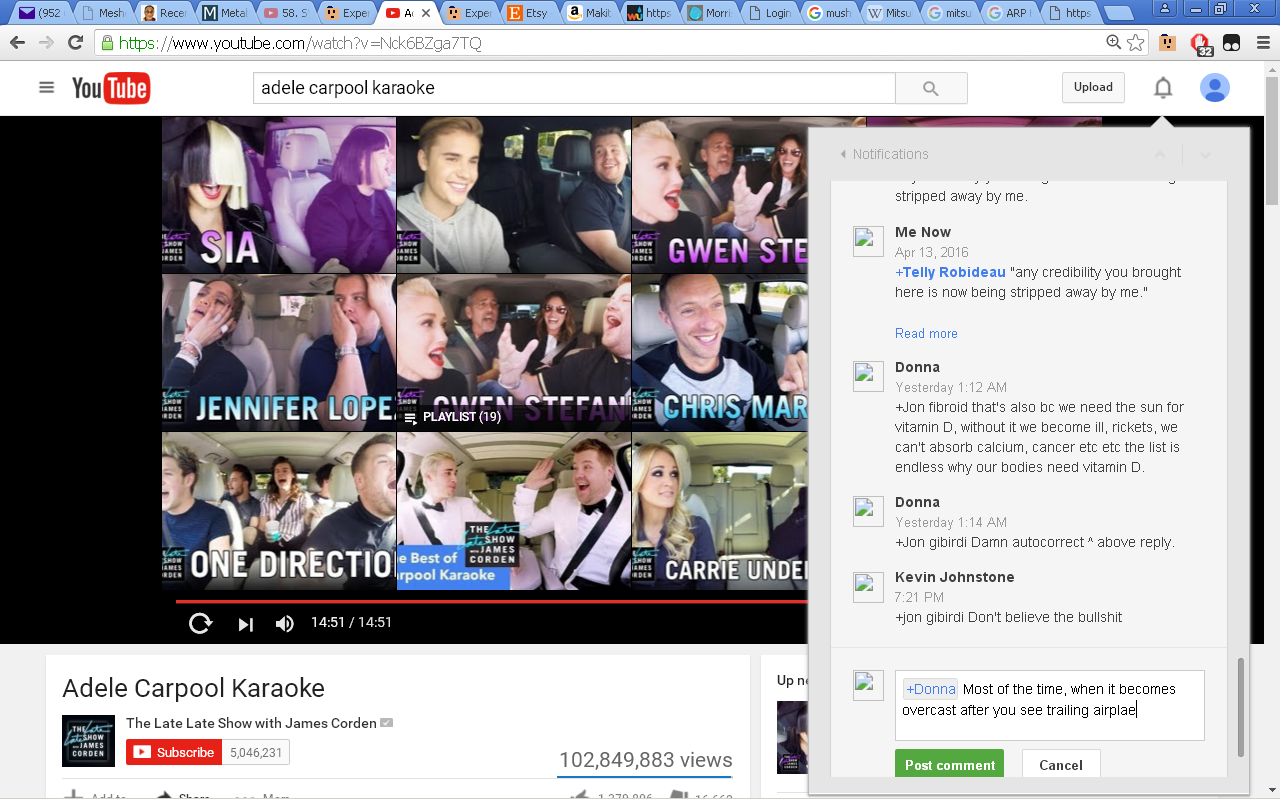Skip to the next video
1280x800 pixels.
point(245,624)
